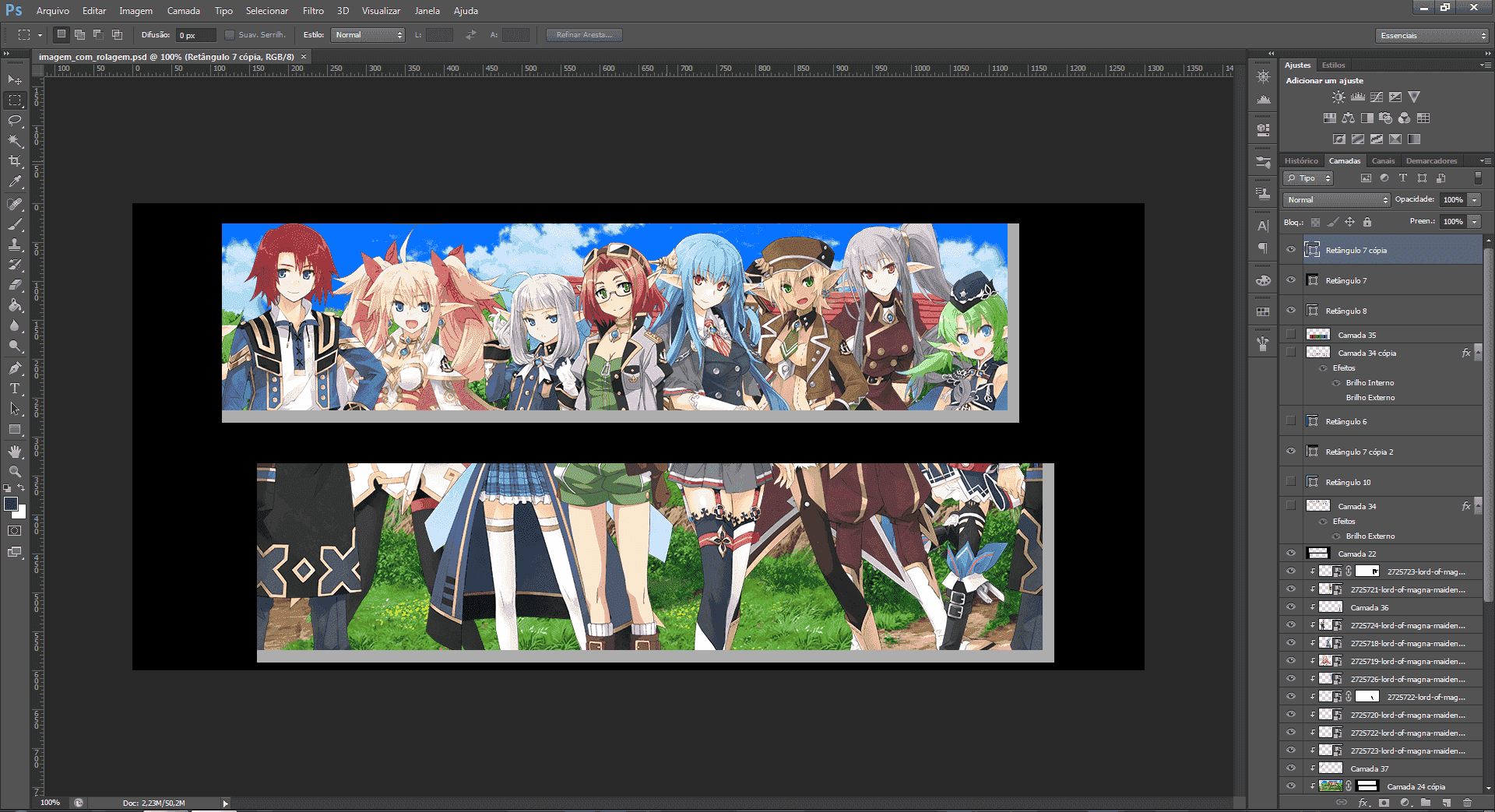Image resolution: width=1495 pixels, height=812 pixels.
Task: Lock position of the selected layer
Action: click(x=1349, y=222)
